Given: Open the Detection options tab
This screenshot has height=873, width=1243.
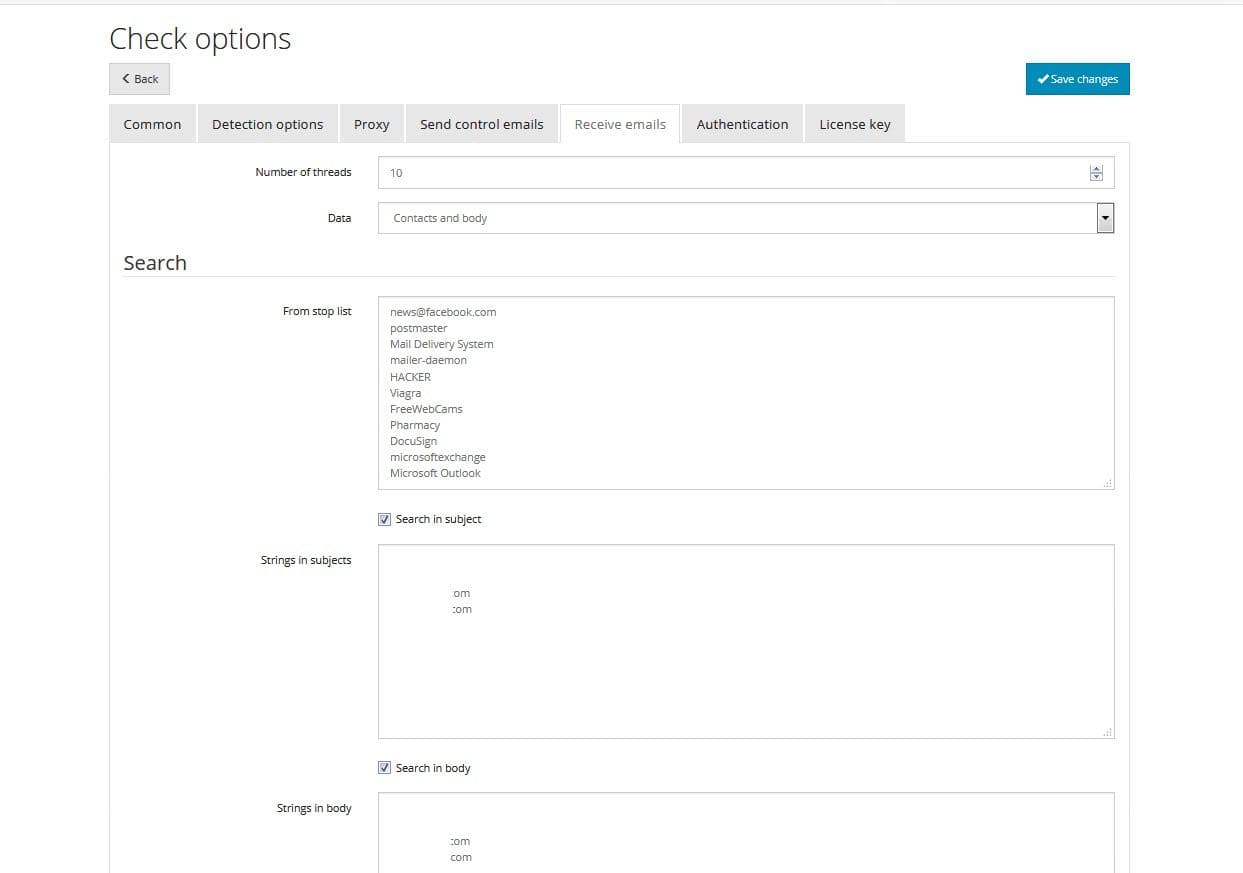Looking at the screenshot, I should [x=267, y=124].
